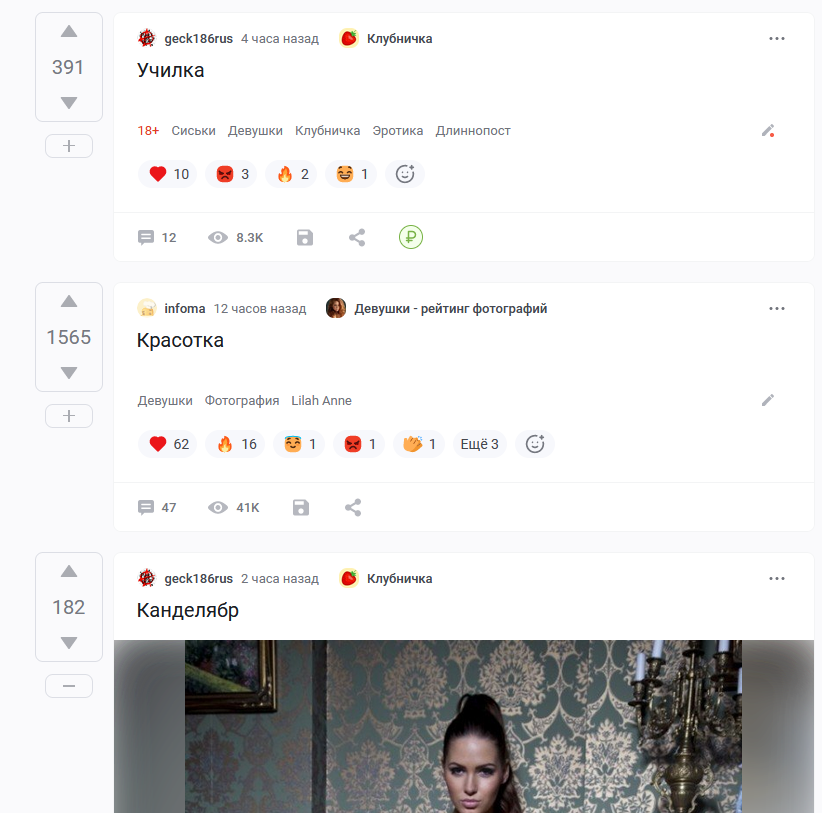This screenshot has height=813, width=822.
Task: Toggle fire reaction on 'Училка' post
Action: [291, 174]
